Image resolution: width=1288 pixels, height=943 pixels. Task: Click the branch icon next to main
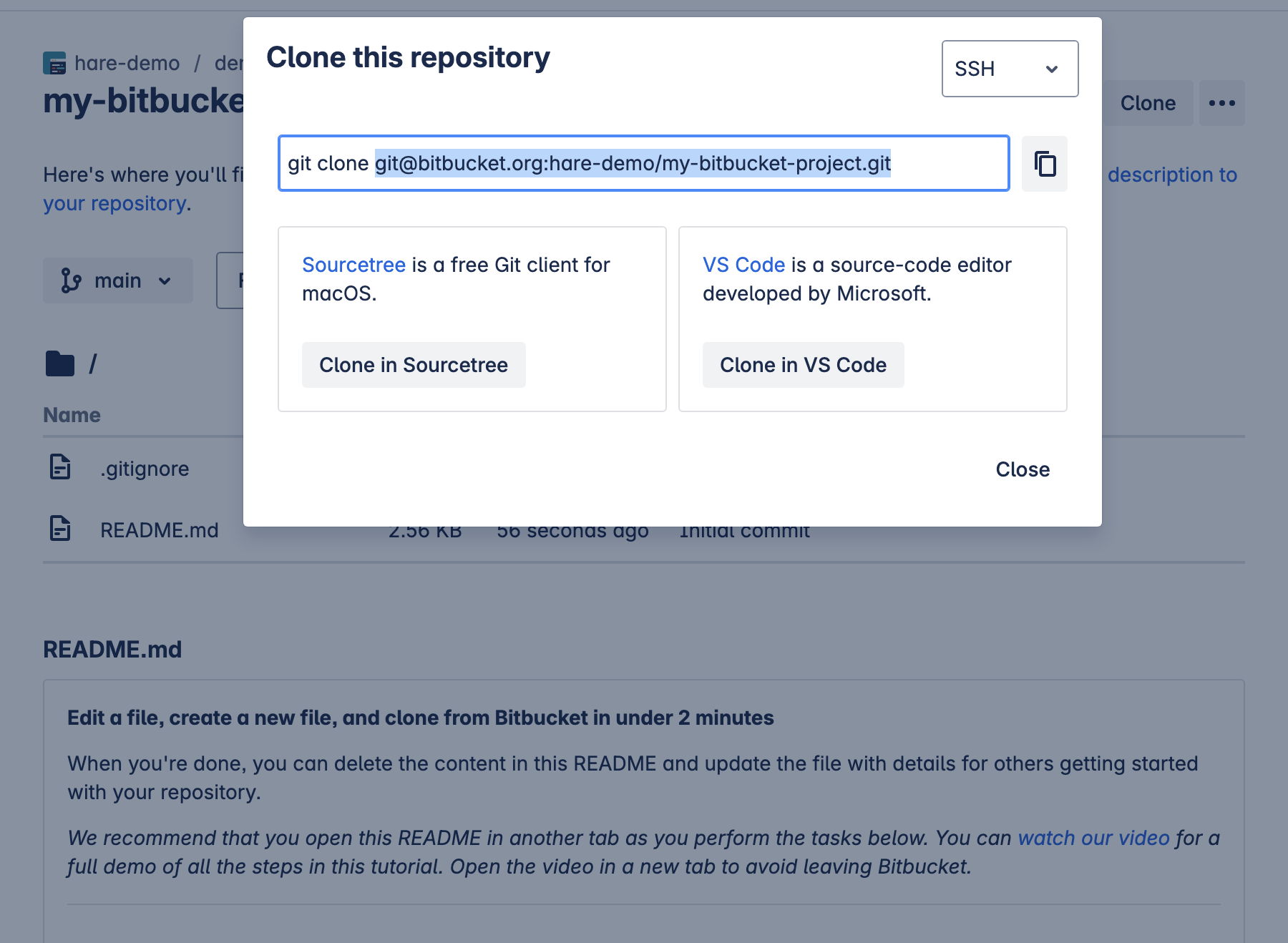pos(70,280)
